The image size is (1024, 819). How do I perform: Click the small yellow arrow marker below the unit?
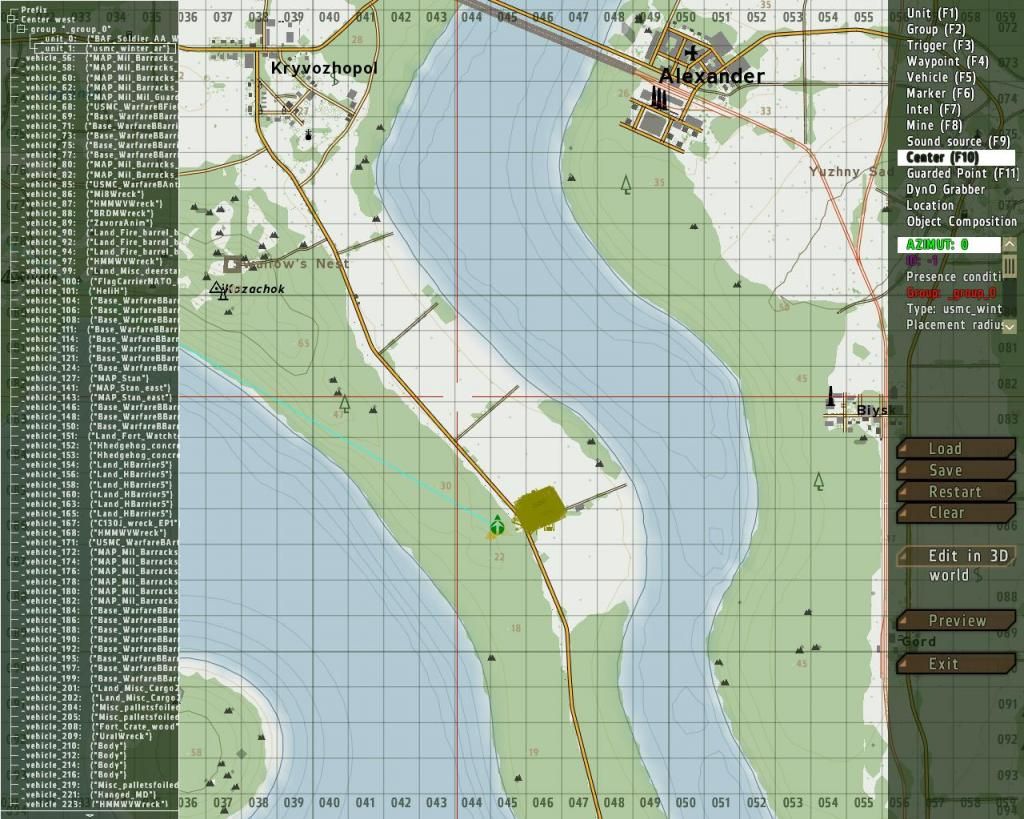click(488, 537)
